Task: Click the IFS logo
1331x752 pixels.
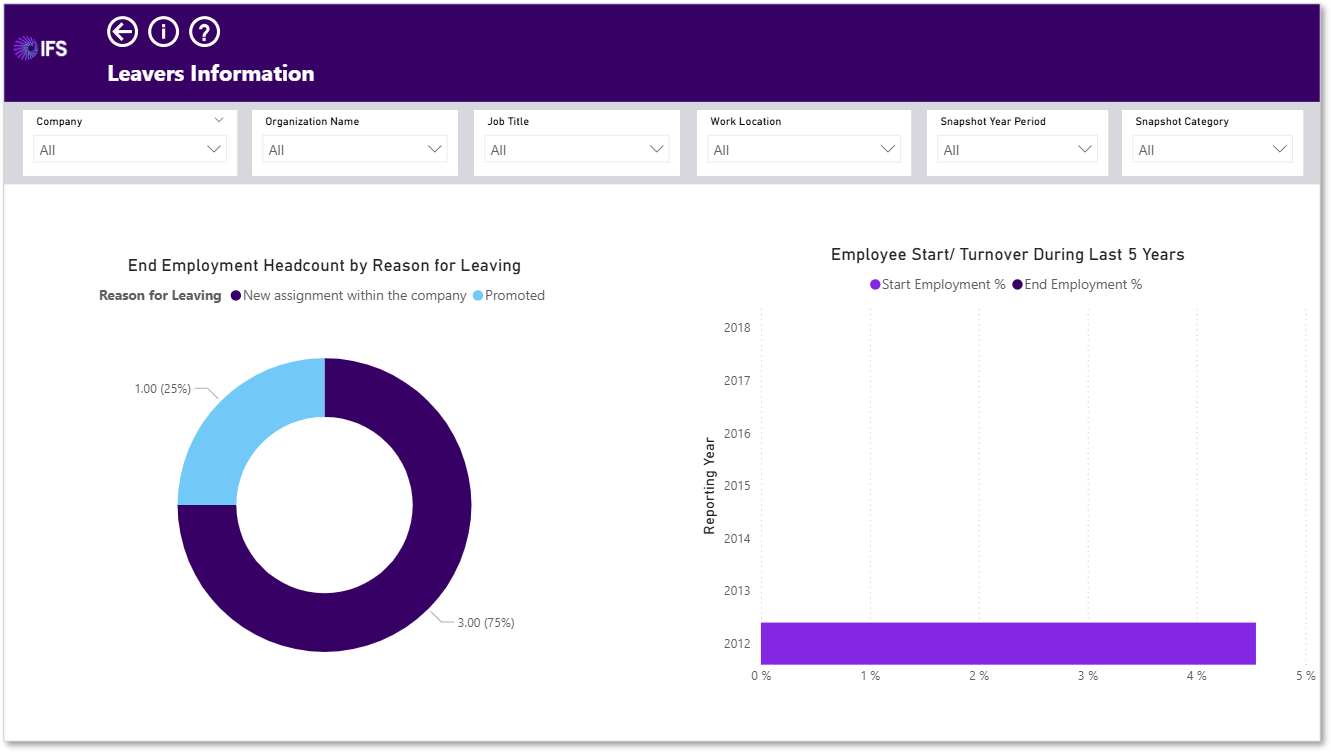Action: pyautogui.click(x=40, y=47)
